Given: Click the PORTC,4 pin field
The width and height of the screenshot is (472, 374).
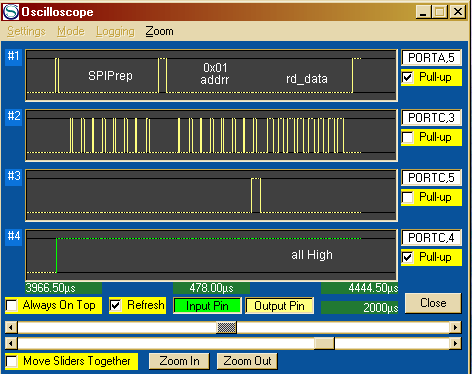Looking at the screenshot, I should pyautogui.click(x=431, y=238).
